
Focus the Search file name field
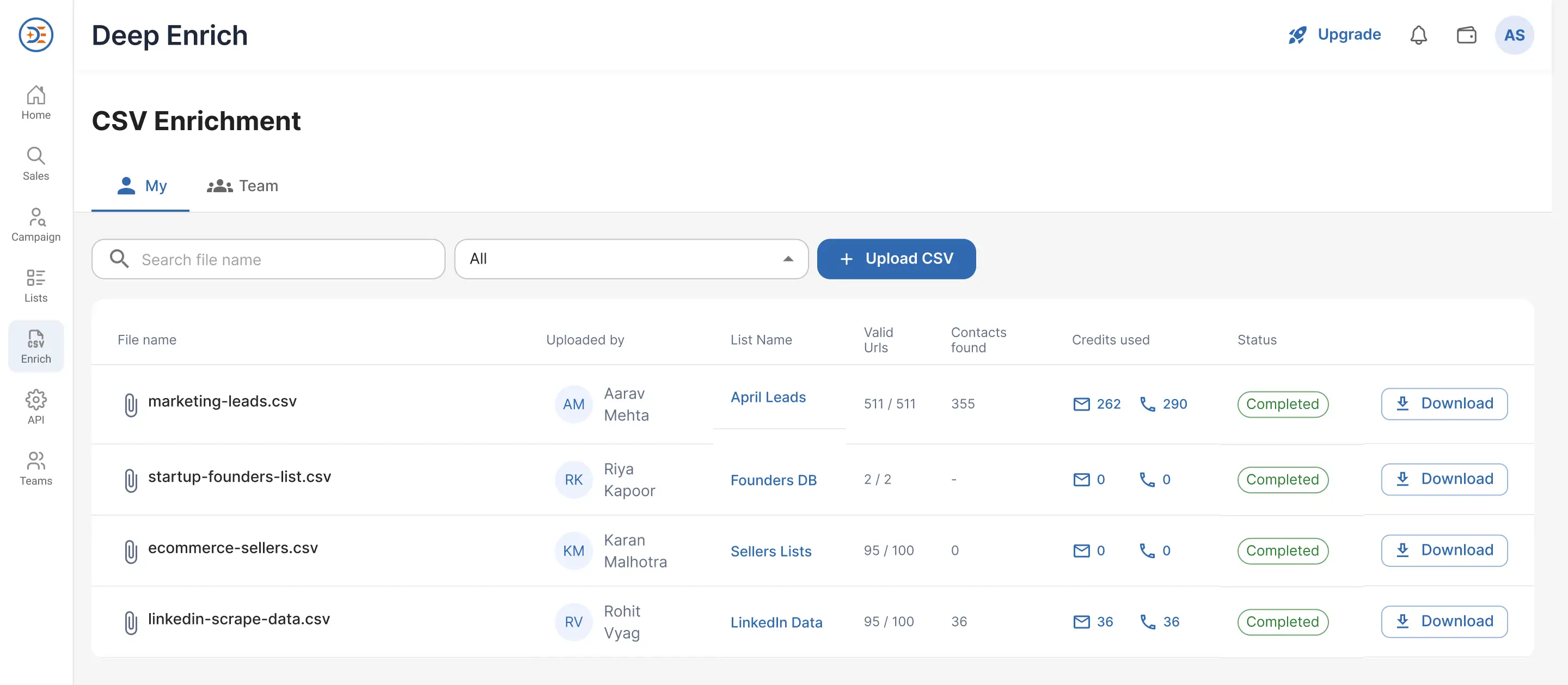click(268, 259)
